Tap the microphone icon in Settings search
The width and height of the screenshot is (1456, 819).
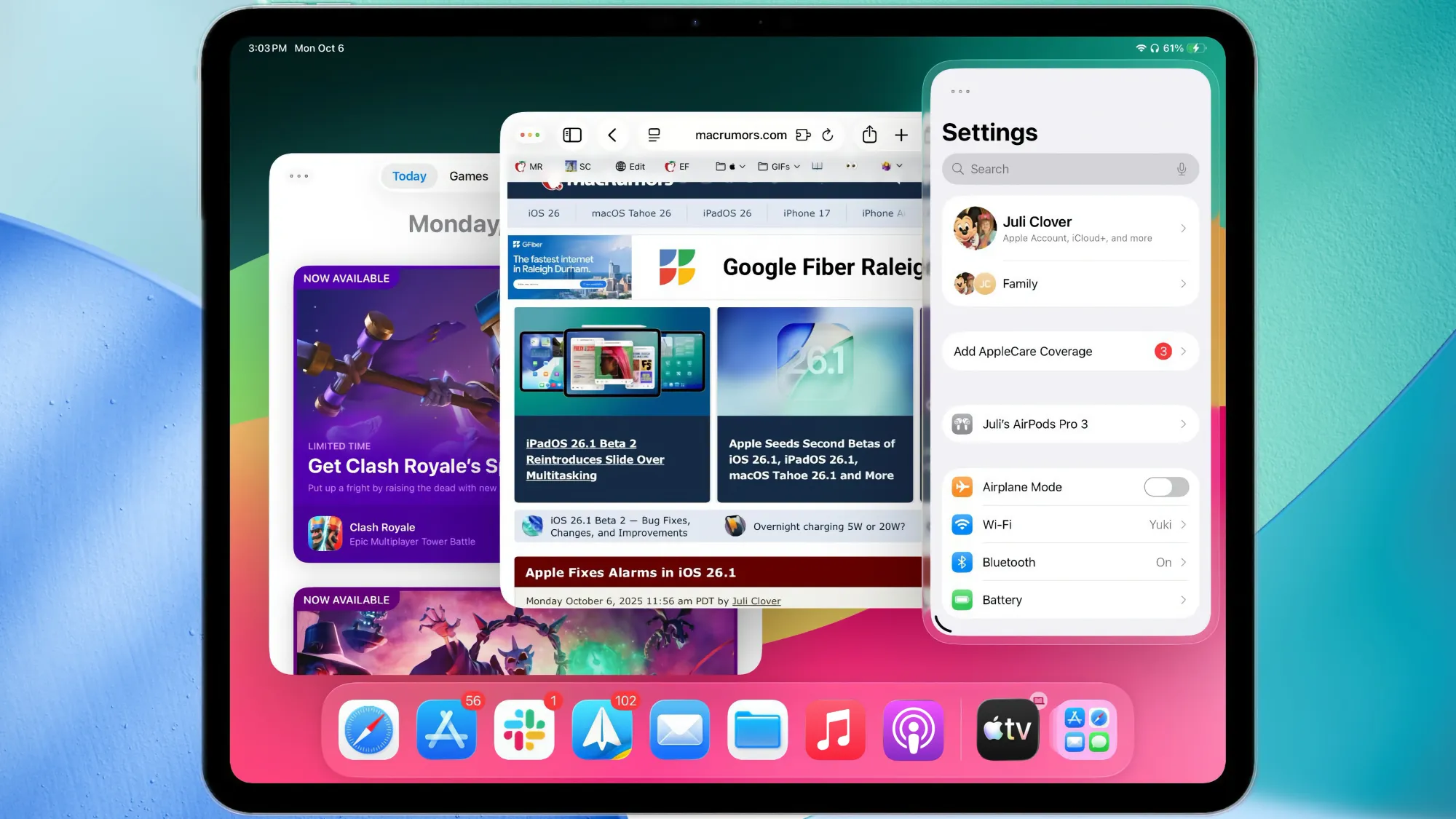pos(1180,169)
